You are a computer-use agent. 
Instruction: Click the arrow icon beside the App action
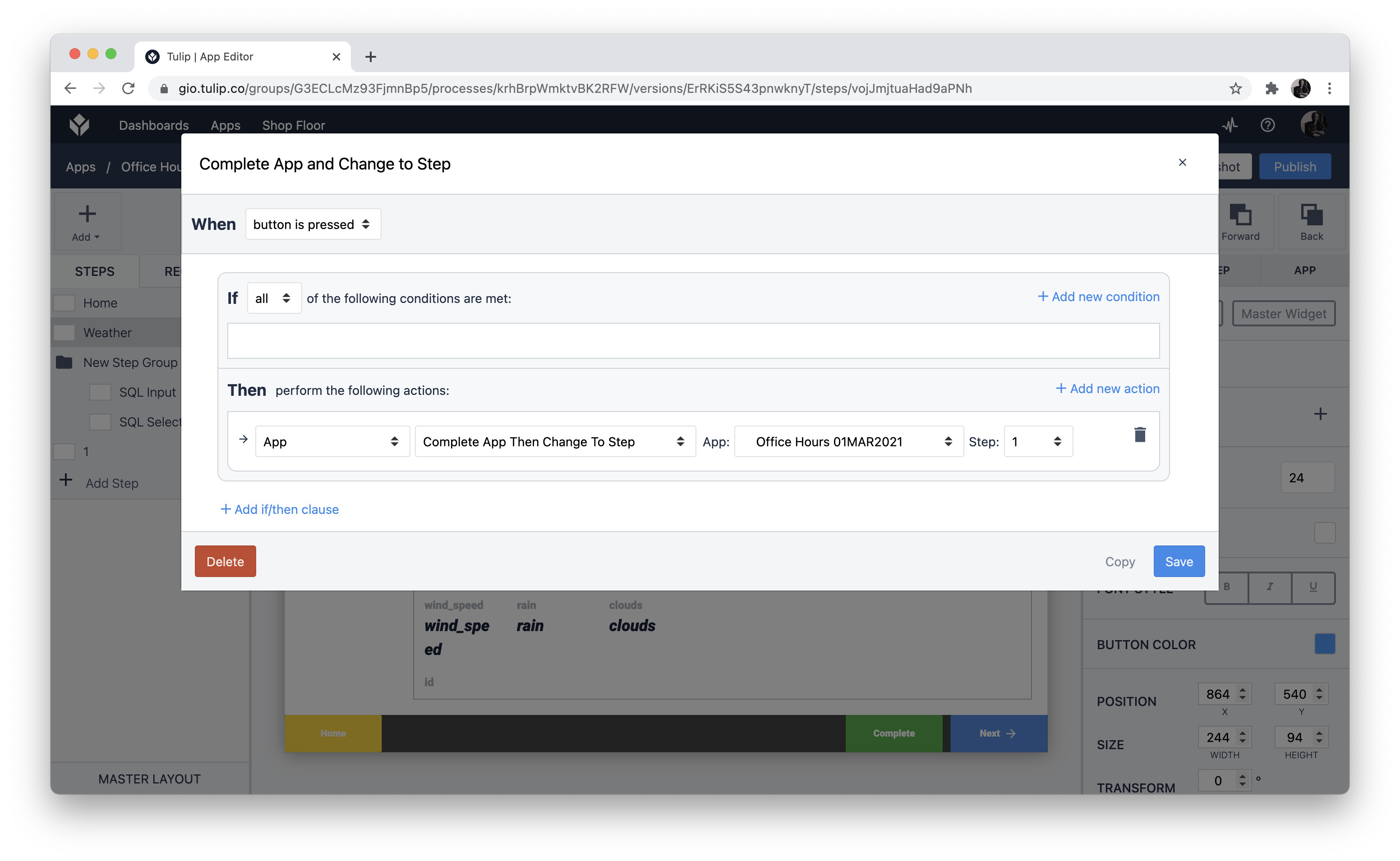point(243,439)
